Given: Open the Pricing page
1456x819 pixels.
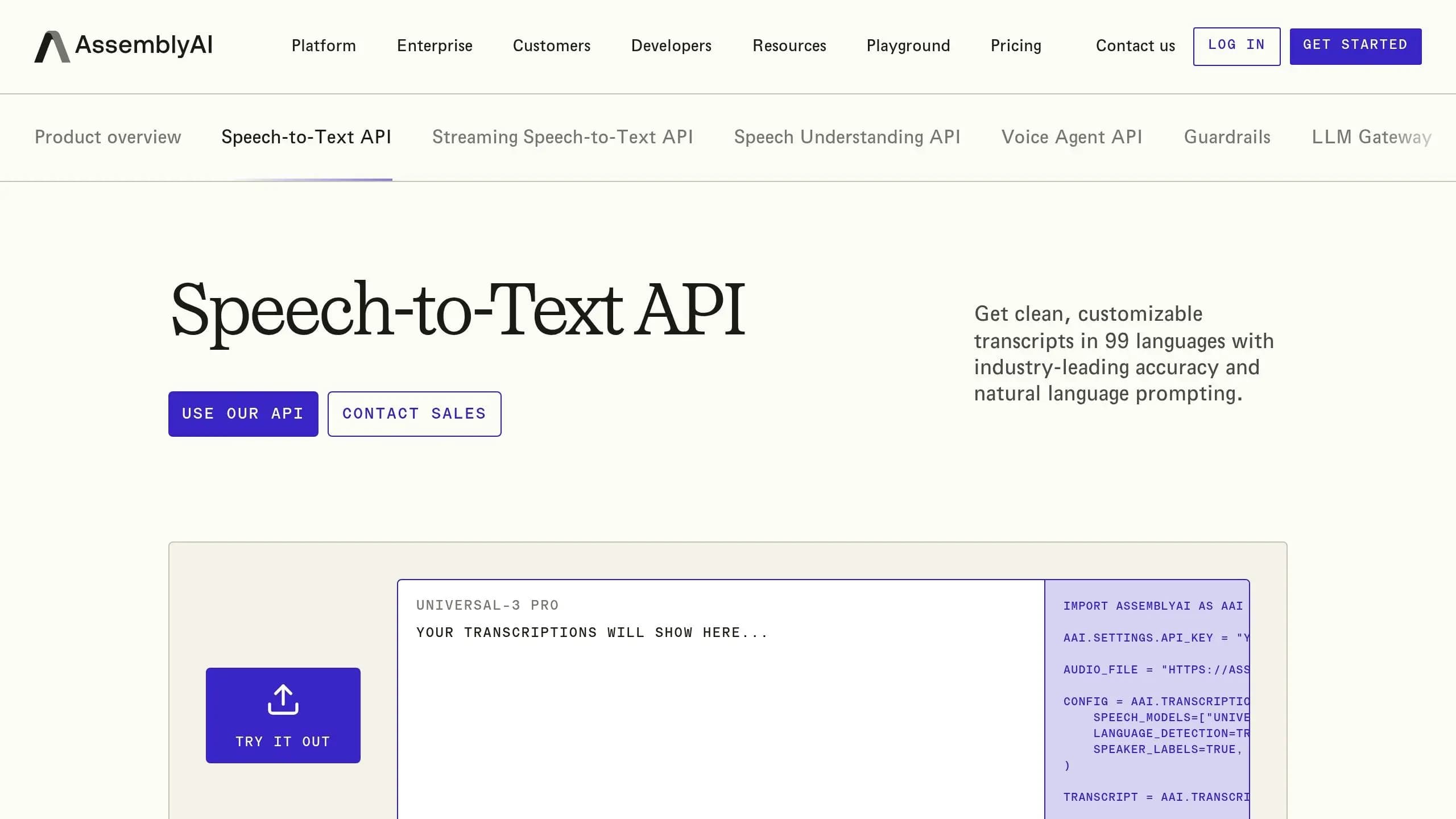Looking at the screenshot, I should coord(1016,45).
